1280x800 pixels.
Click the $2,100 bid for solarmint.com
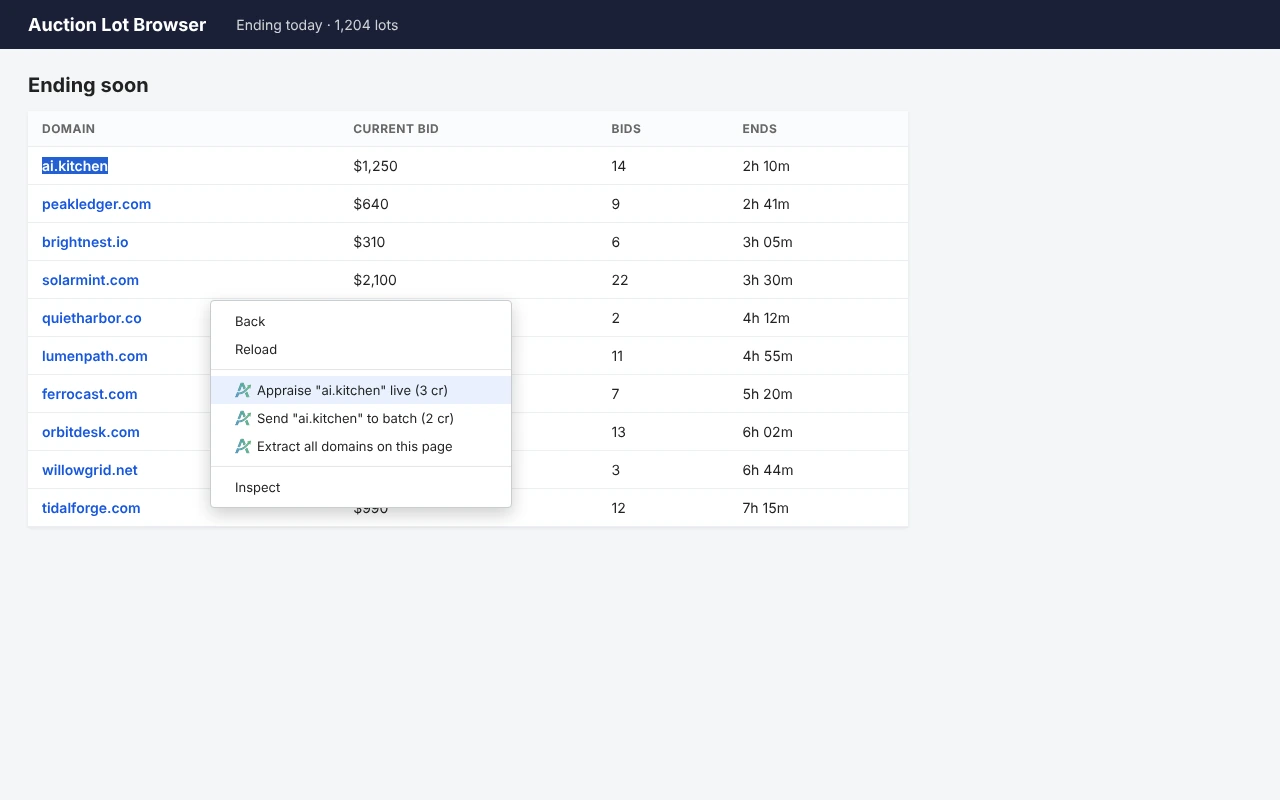375,280
